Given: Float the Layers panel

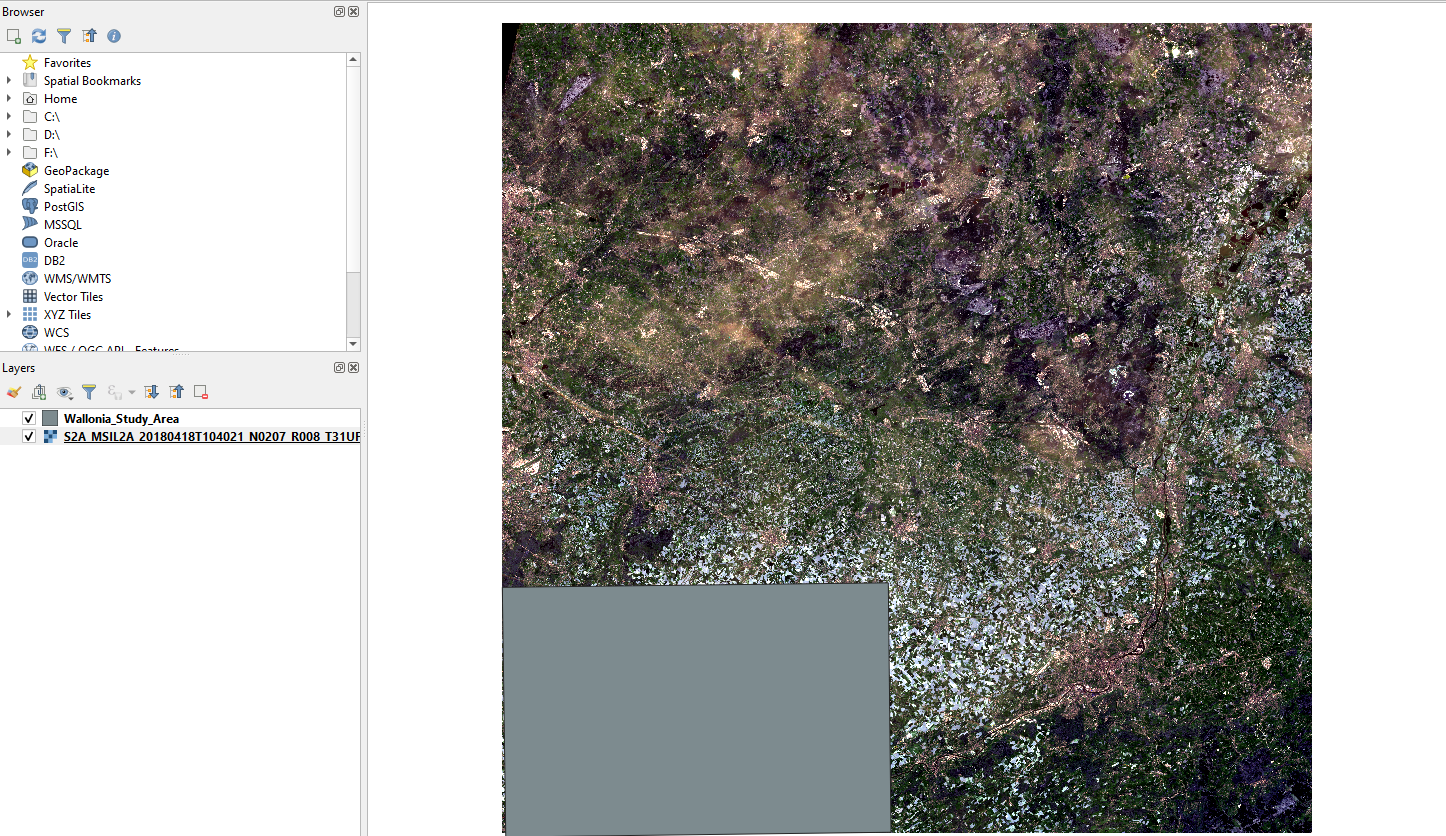Looking at the screenshot, I should click(x=340, y=368).
